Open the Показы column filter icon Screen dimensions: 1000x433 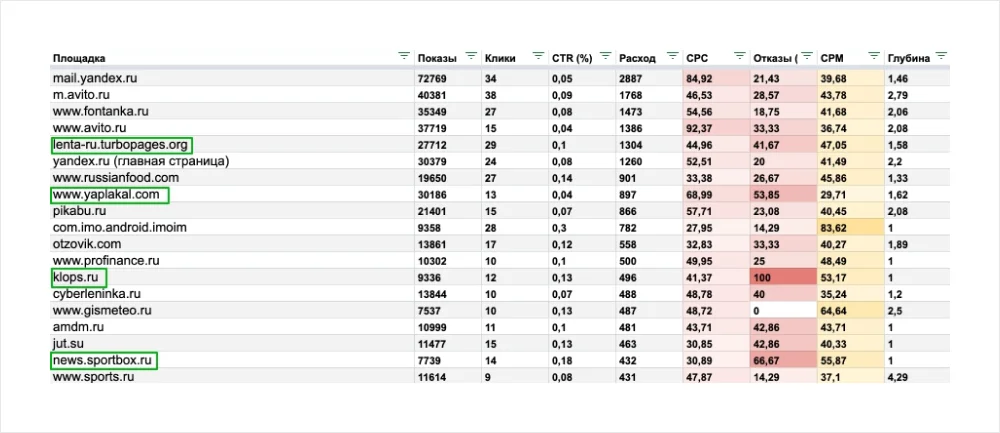pos(470,56)
